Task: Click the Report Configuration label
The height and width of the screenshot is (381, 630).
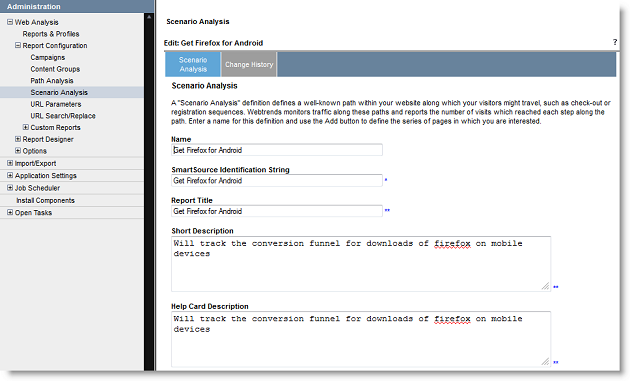Action: 55,45
